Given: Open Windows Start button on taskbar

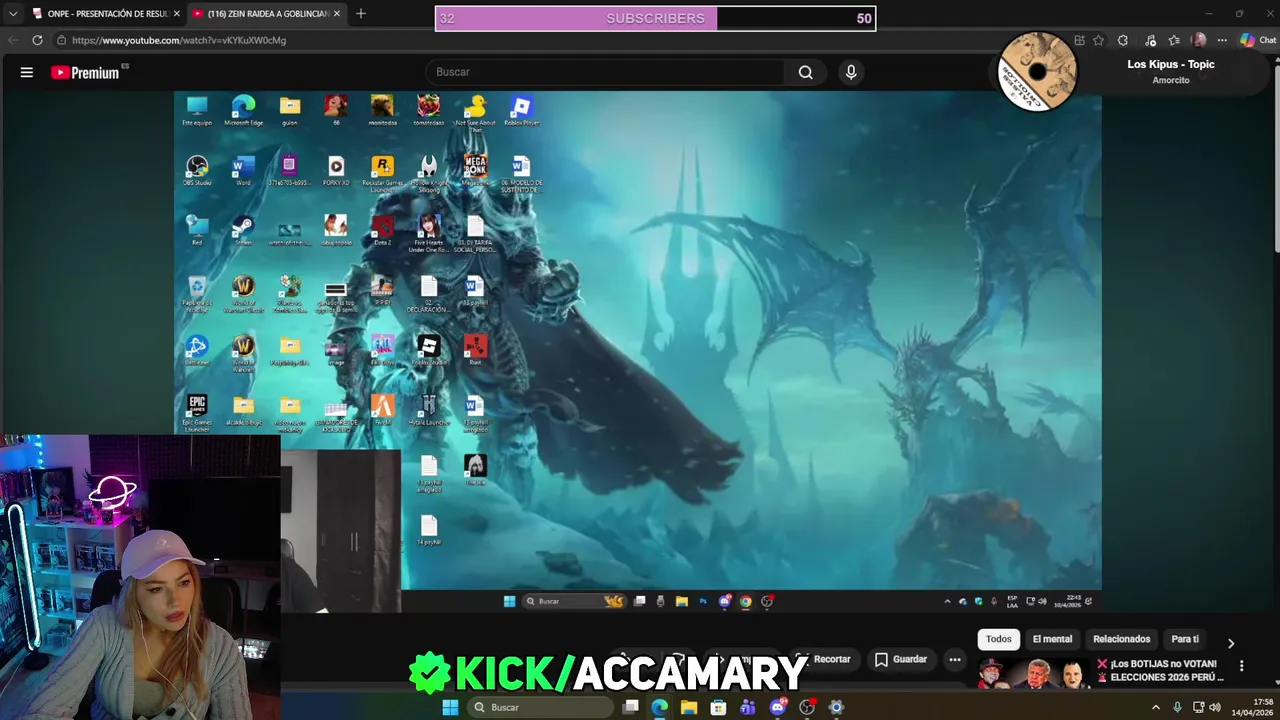Looking at the screenshot, I should (x=450, y=707).
